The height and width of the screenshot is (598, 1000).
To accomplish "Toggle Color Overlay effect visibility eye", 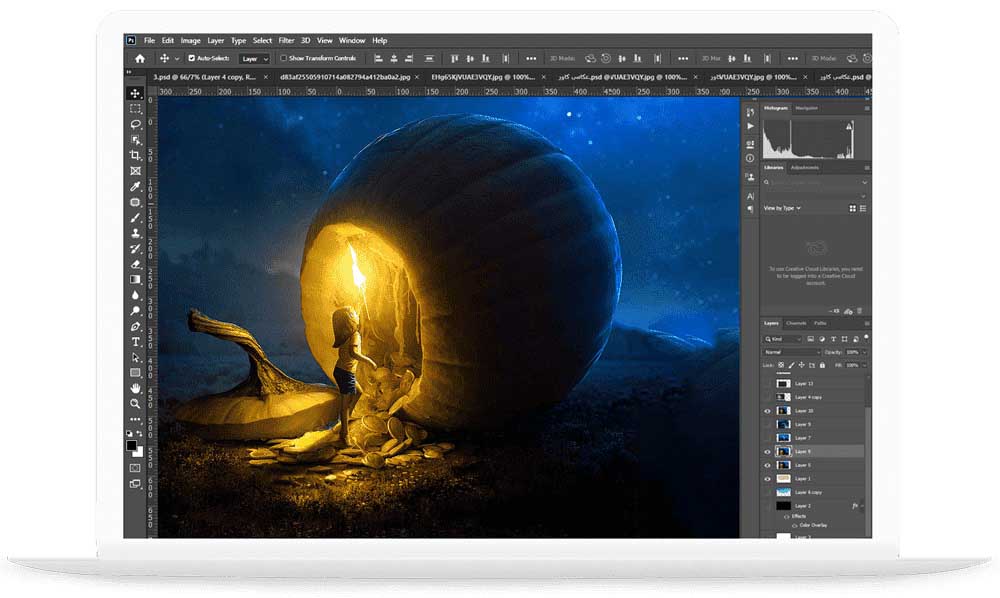I will point(794,525).
